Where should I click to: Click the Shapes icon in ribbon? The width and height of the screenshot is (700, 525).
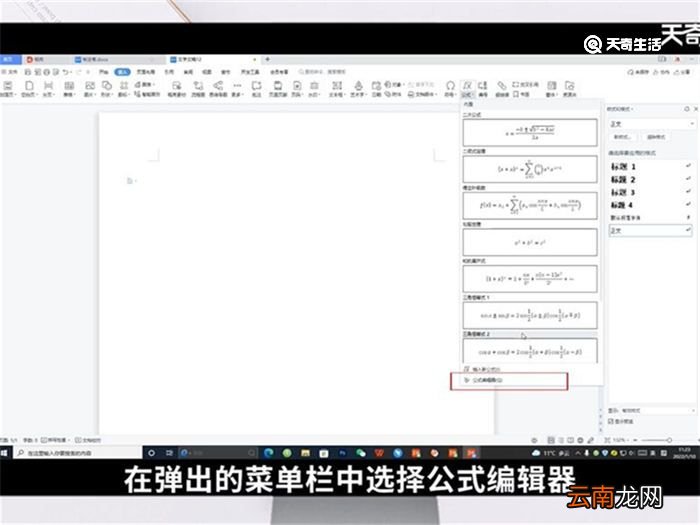(106, 88)
